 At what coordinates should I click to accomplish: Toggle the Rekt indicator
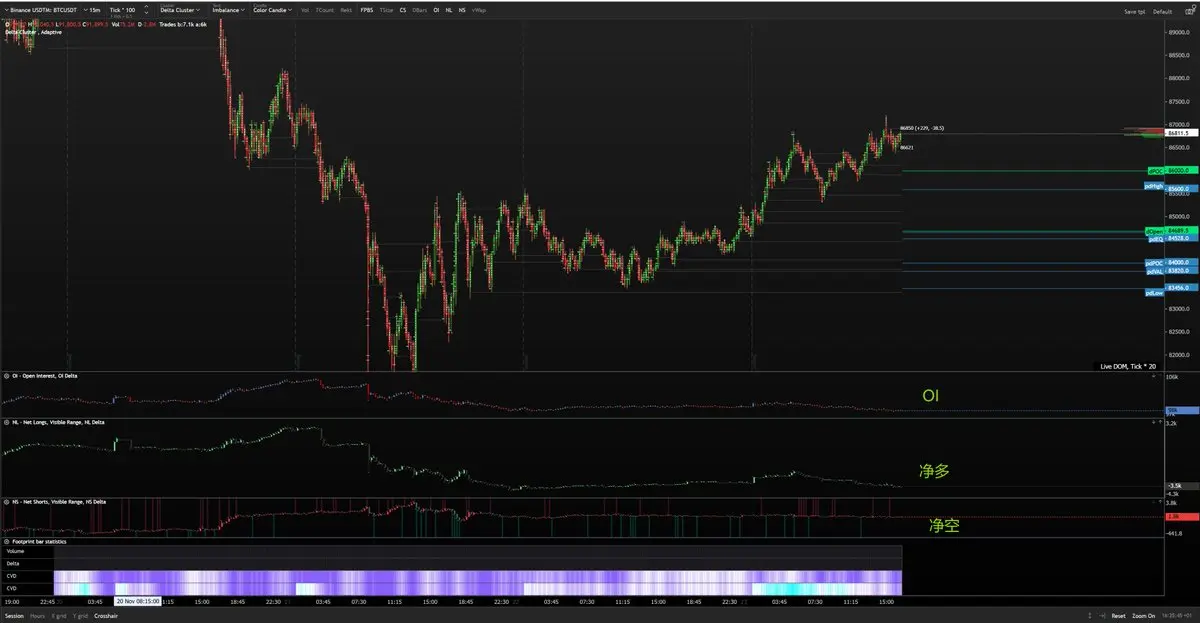pos(346,10)
